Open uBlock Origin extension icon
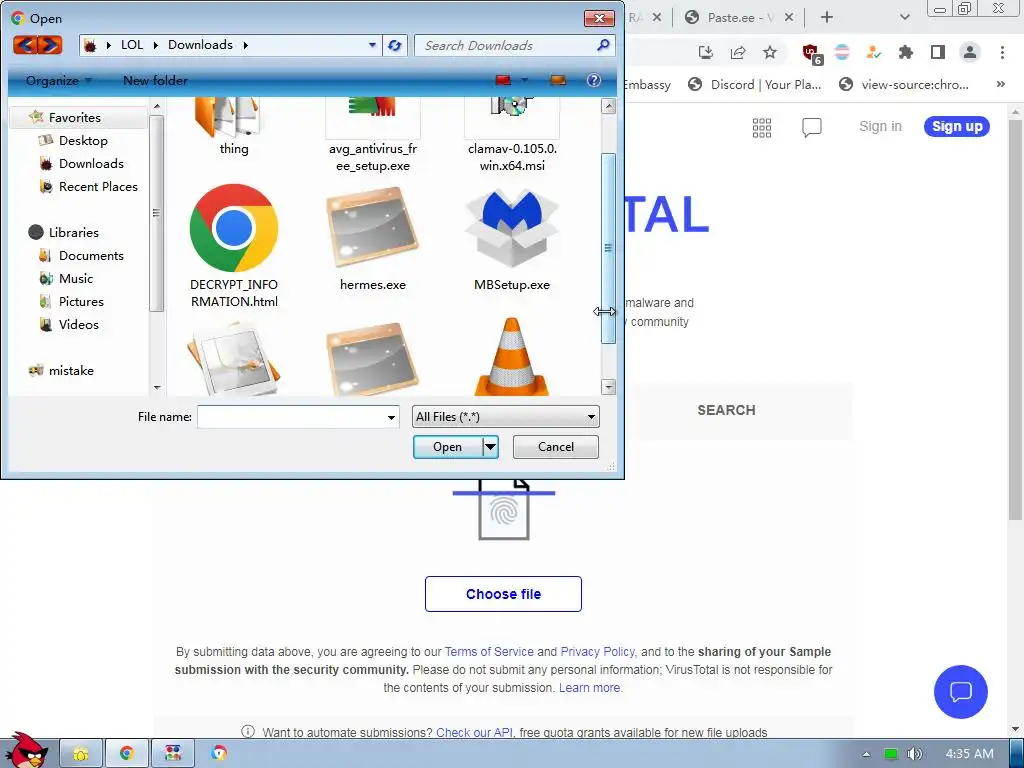The height and width of the screenshot is (768, 1024). point(812,54)
